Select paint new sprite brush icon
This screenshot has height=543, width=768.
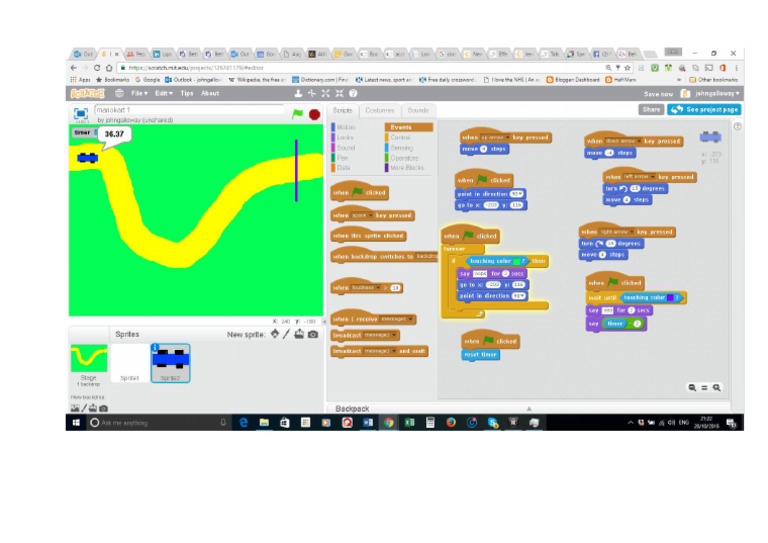(287, 334)
